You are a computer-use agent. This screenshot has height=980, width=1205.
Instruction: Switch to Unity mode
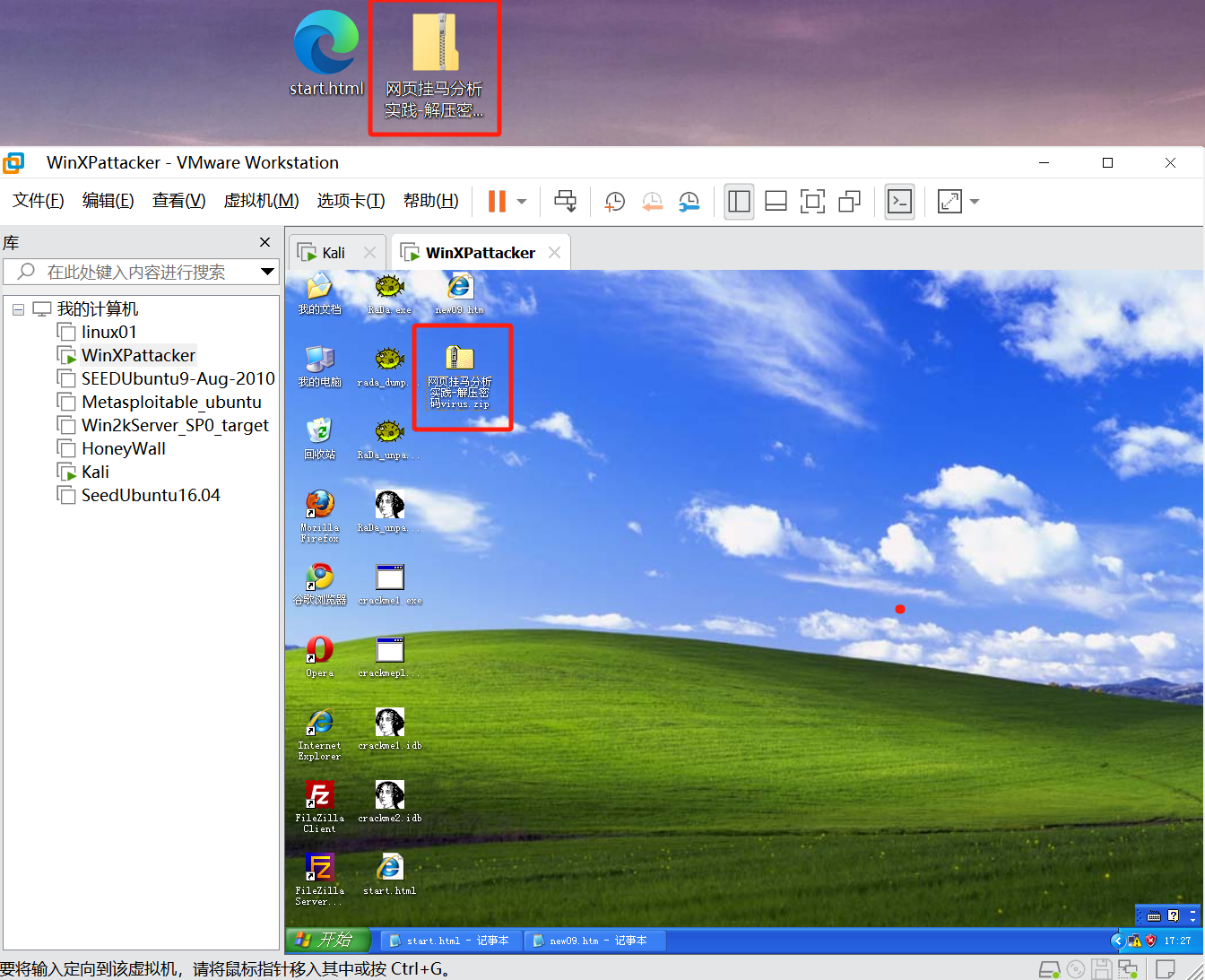click(x=849, y=202)
